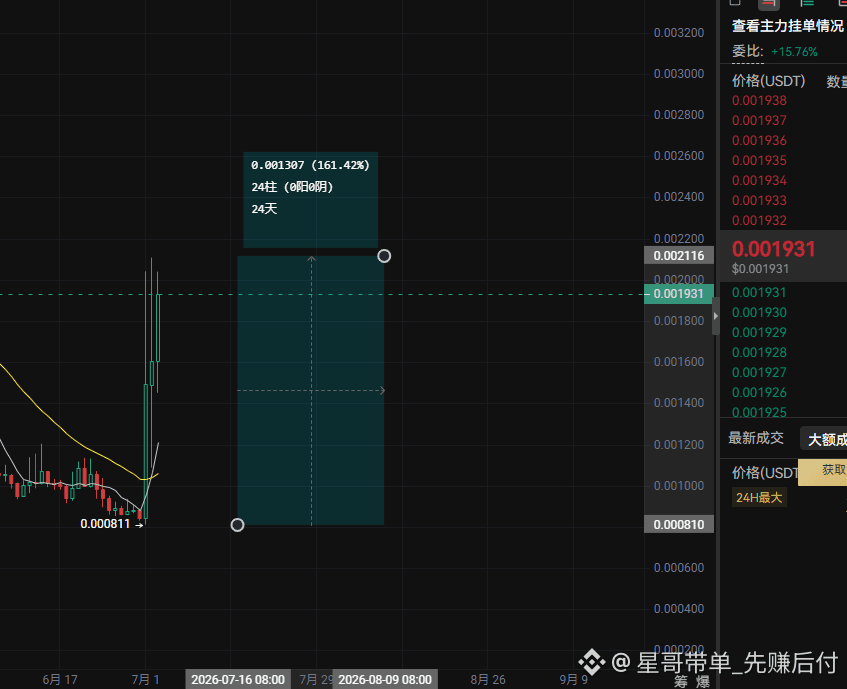
Task: Click the 0.001200 price axis label
Action: (678, 445)
